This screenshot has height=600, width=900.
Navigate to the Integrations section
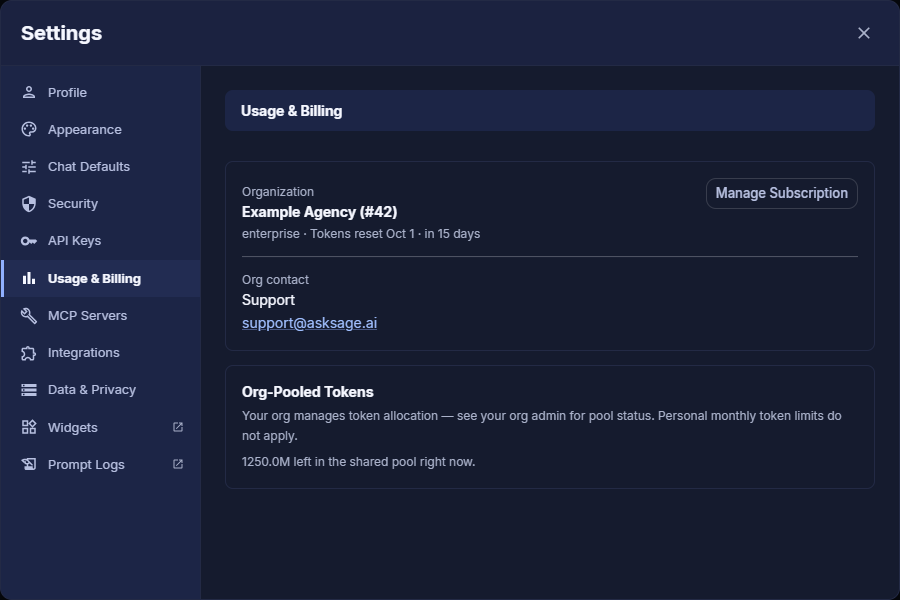tap(102, 353)
